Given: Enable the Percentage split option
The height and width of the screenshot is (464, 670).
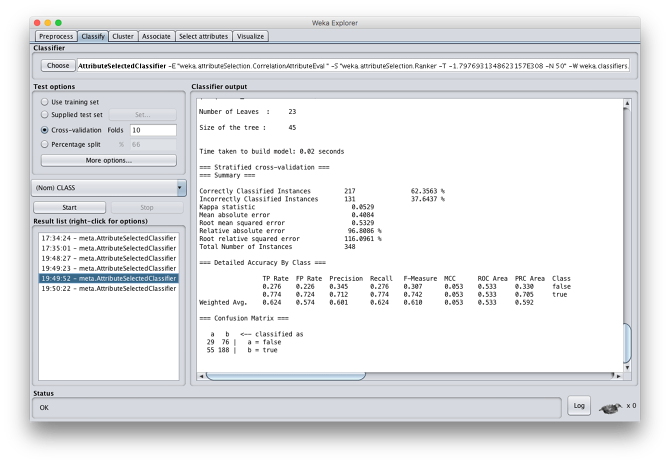Looking at the screenshot, I should 44,144.
